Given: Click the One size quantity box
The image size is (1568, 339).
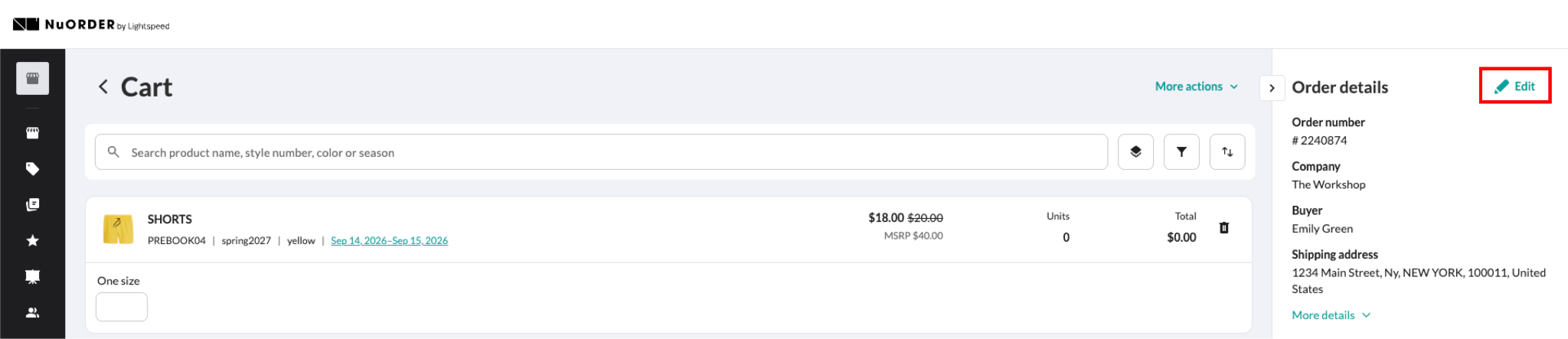Looking at the screenshot, I should pyautogui.click(x=122, y=307).
